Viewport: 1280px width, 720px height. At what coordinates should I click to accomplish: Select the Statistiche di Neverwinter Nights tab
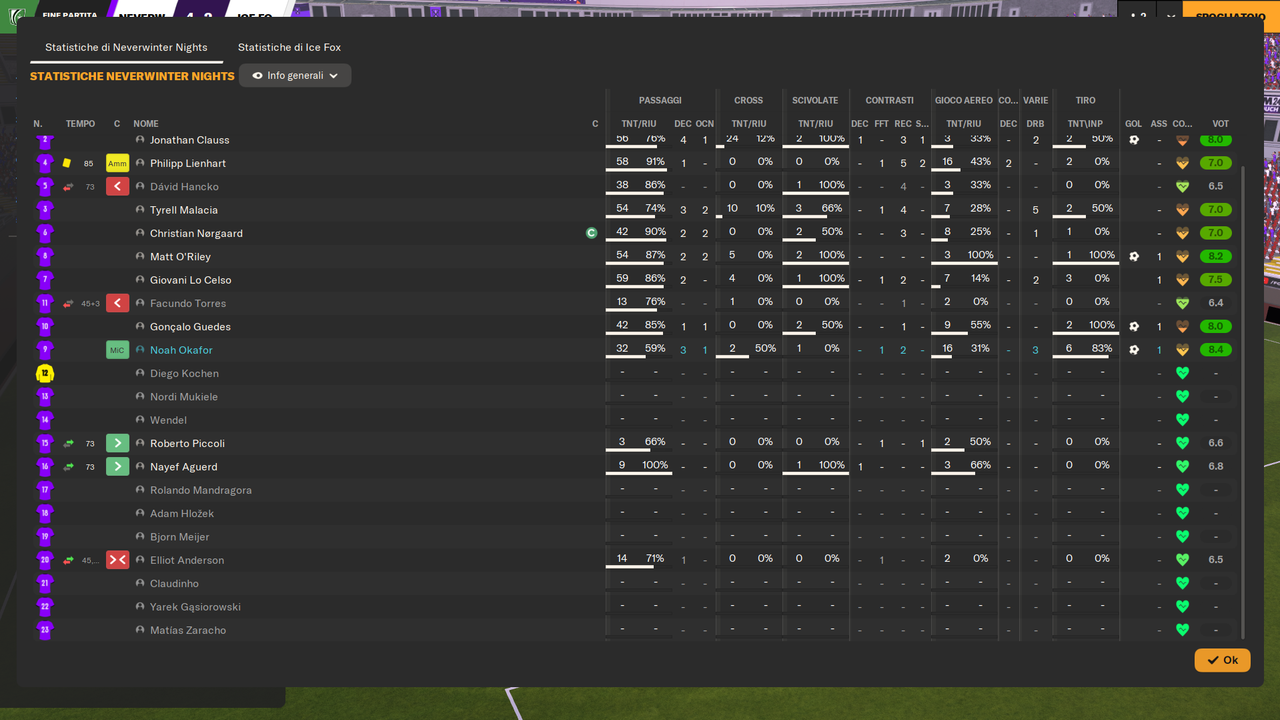click(x=126, y=47)
